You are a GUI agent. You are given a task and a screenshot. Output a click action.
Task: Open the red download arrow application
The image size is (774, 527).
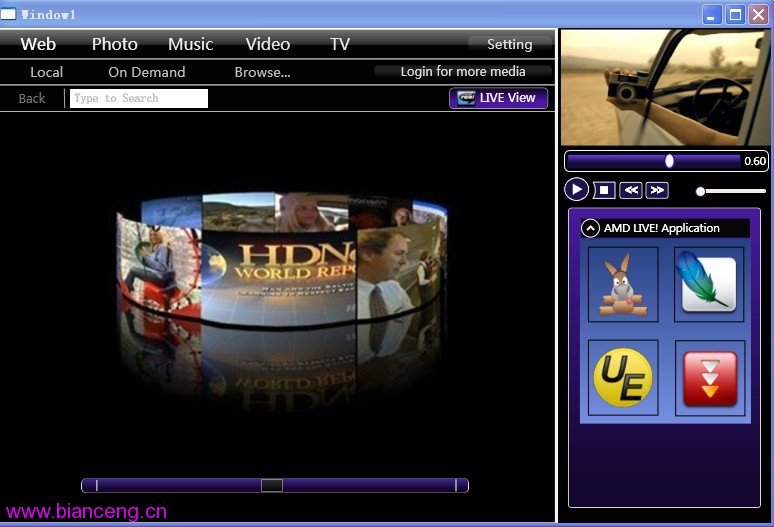(x=708, y=378)
